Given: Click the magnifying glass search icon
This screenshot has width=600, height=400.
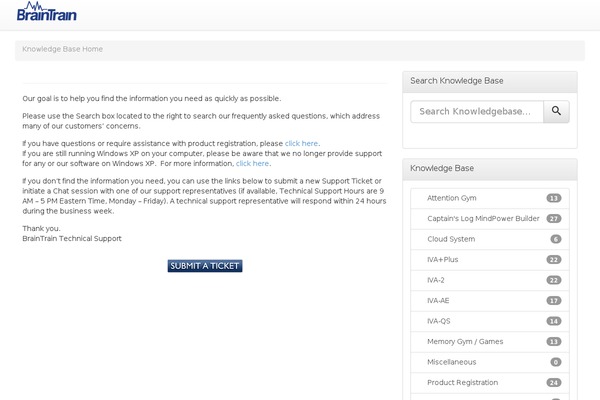Looking at the screenshot, I should pyautogui.click(x=556, y=111).
